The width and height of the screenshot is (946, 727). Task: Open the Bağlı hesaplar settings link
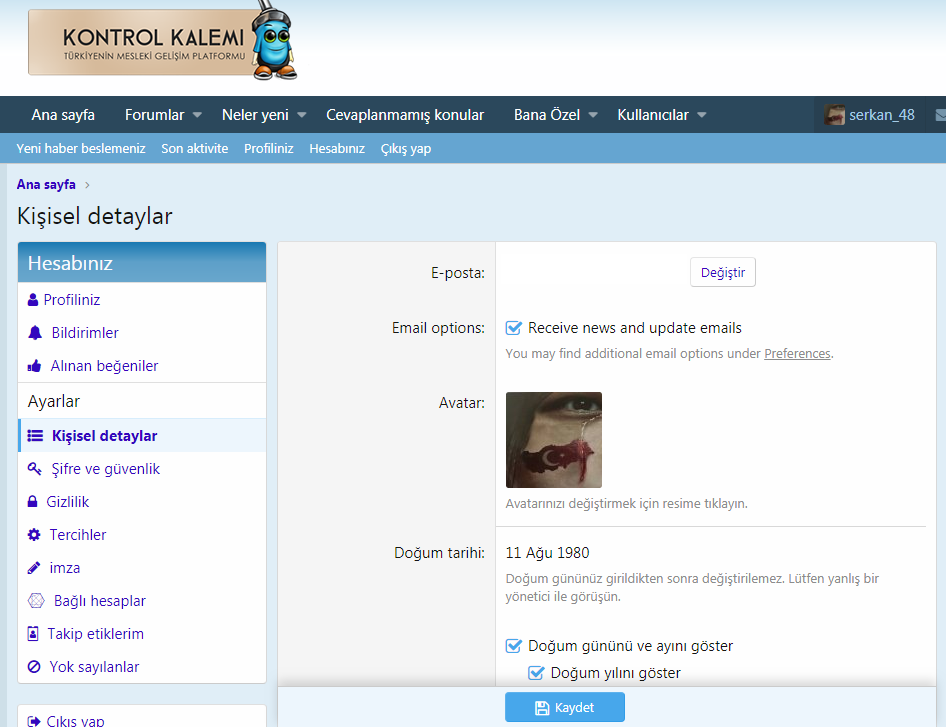[x=100, y=601]
